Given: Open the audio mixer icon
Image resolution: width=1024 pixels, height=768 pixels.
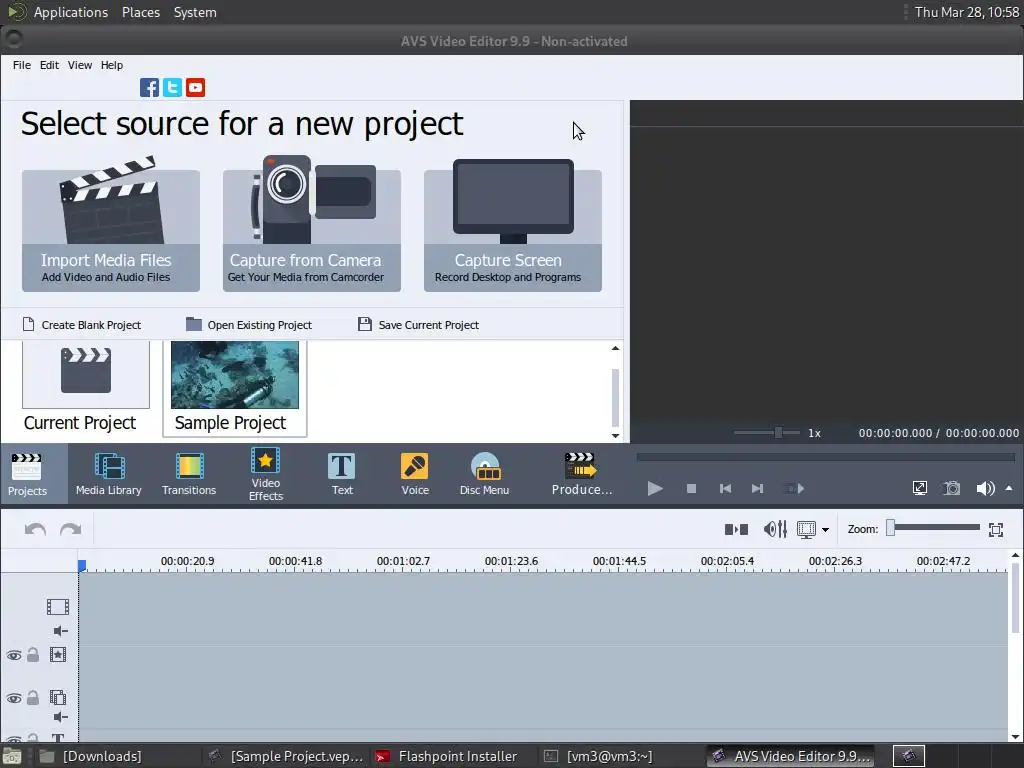Looking at the screenshot, I should coord(775,529).
